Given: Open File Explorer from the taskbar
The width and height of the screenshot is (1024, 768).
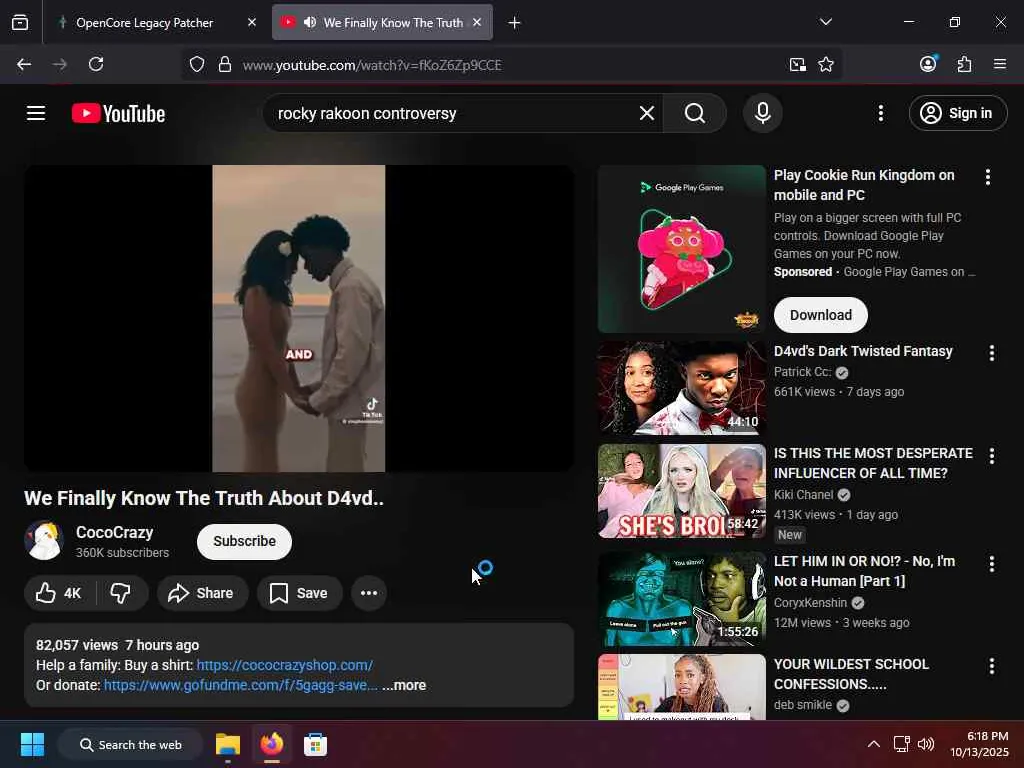Looking at the screenshot, I should coord(228,744).
